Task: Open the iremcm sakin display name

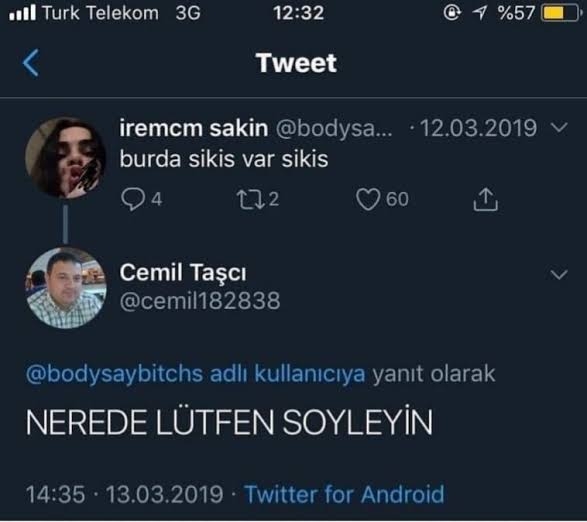Action: [x=194, y=128]
